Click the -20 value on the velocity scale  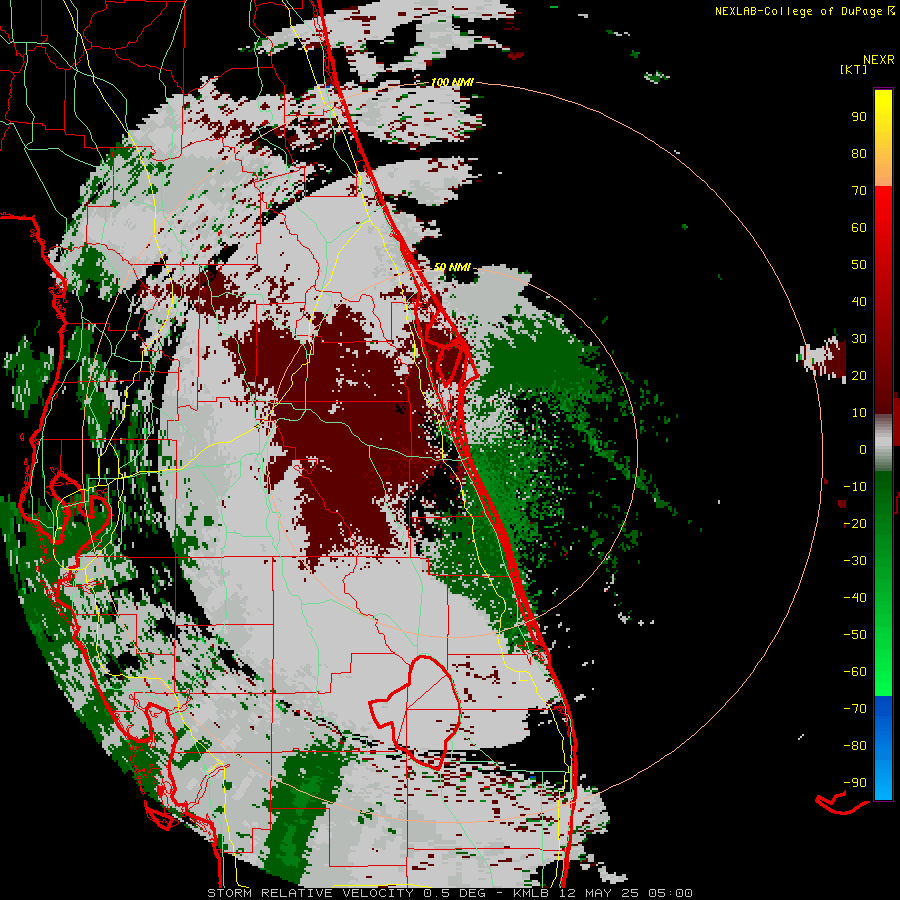coord(855,523)
